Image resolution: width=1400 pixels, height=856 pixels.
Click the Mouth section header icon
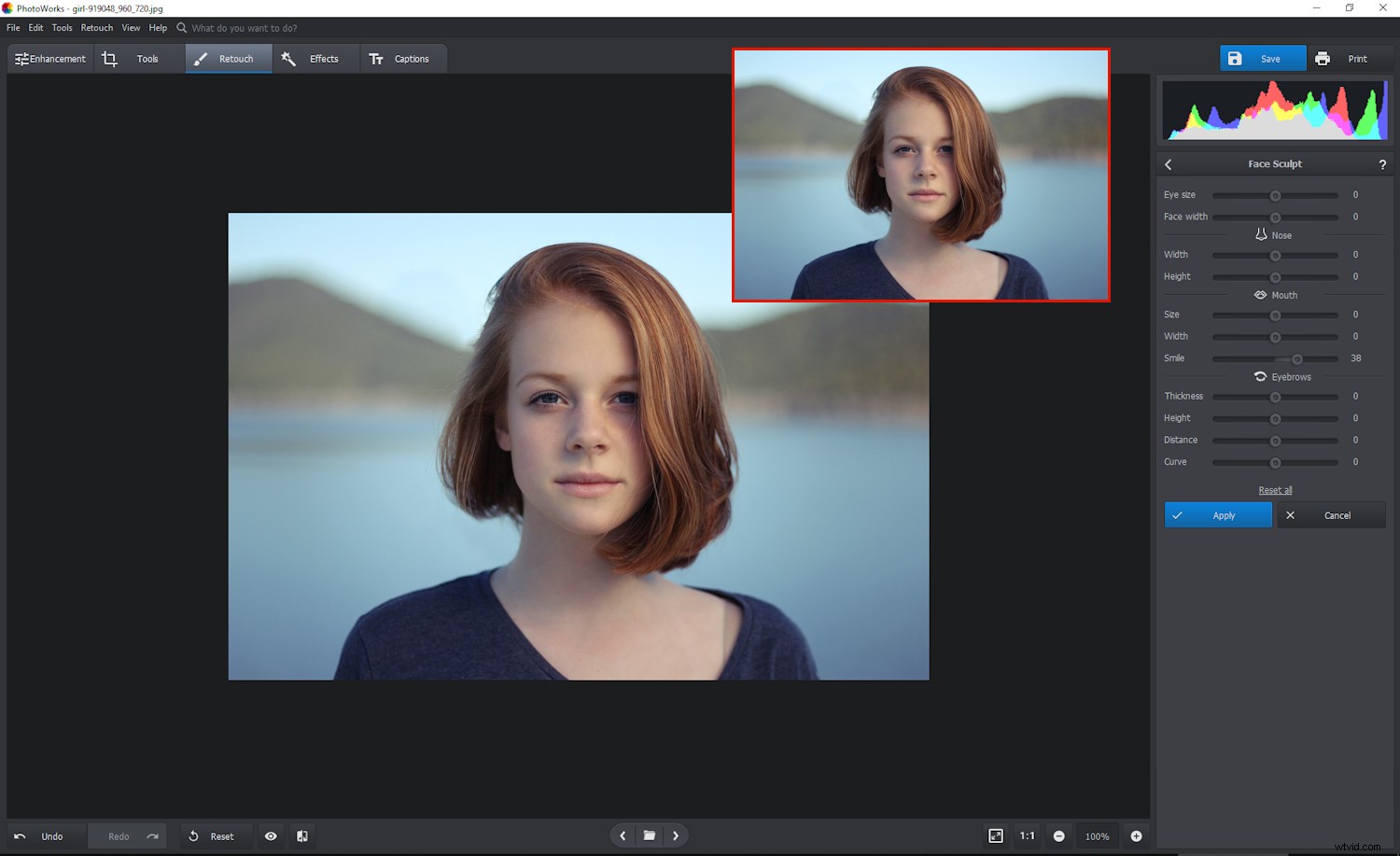click(x=1260, y=295)
